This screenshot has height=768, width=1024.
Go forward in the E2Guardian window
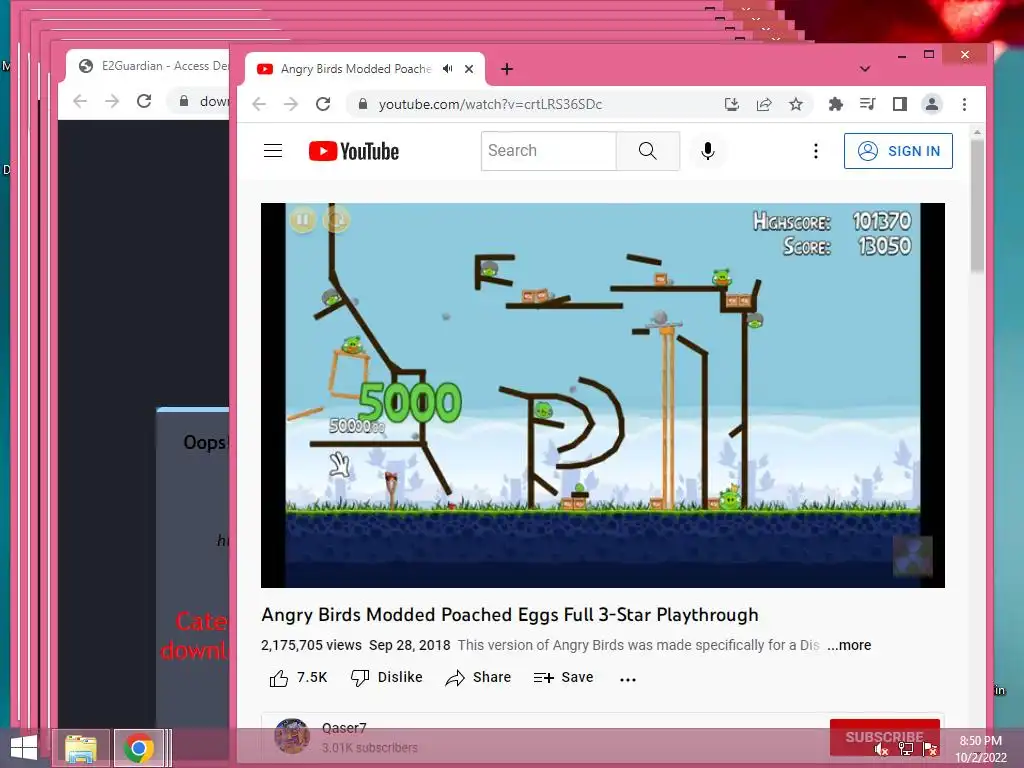112,101
